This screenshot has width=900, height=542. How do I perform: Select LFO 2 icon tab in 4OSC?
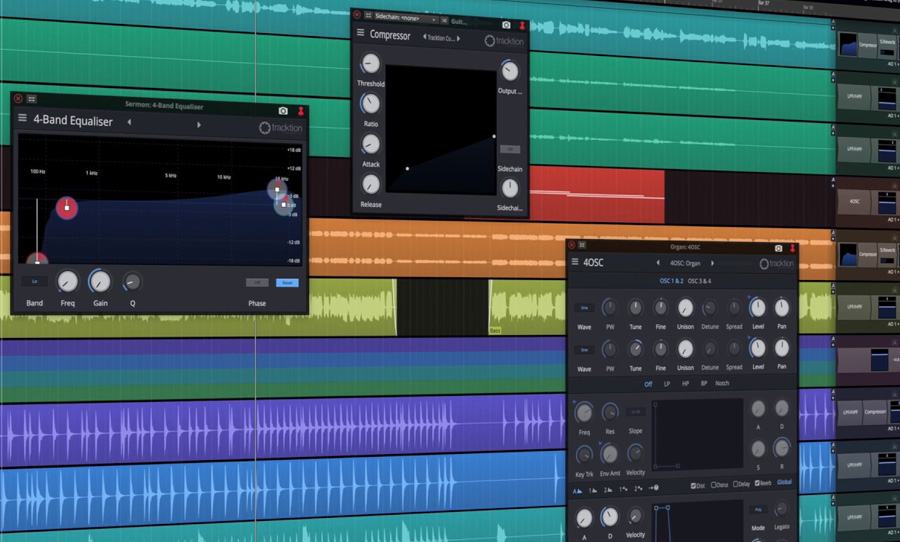click(x=638, y=489)
